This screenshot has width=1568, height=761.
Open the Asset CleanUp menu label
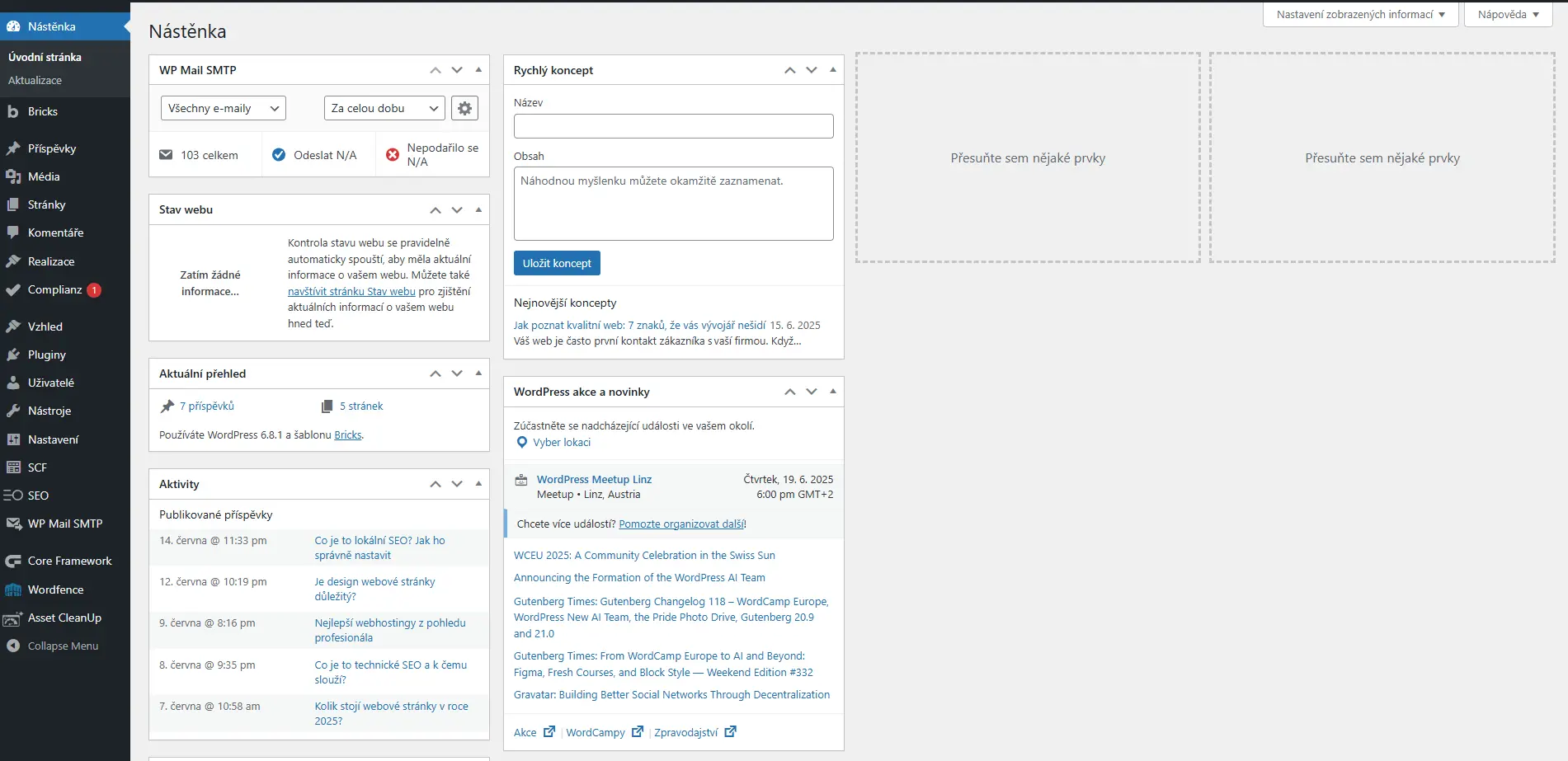pos(65,618)
